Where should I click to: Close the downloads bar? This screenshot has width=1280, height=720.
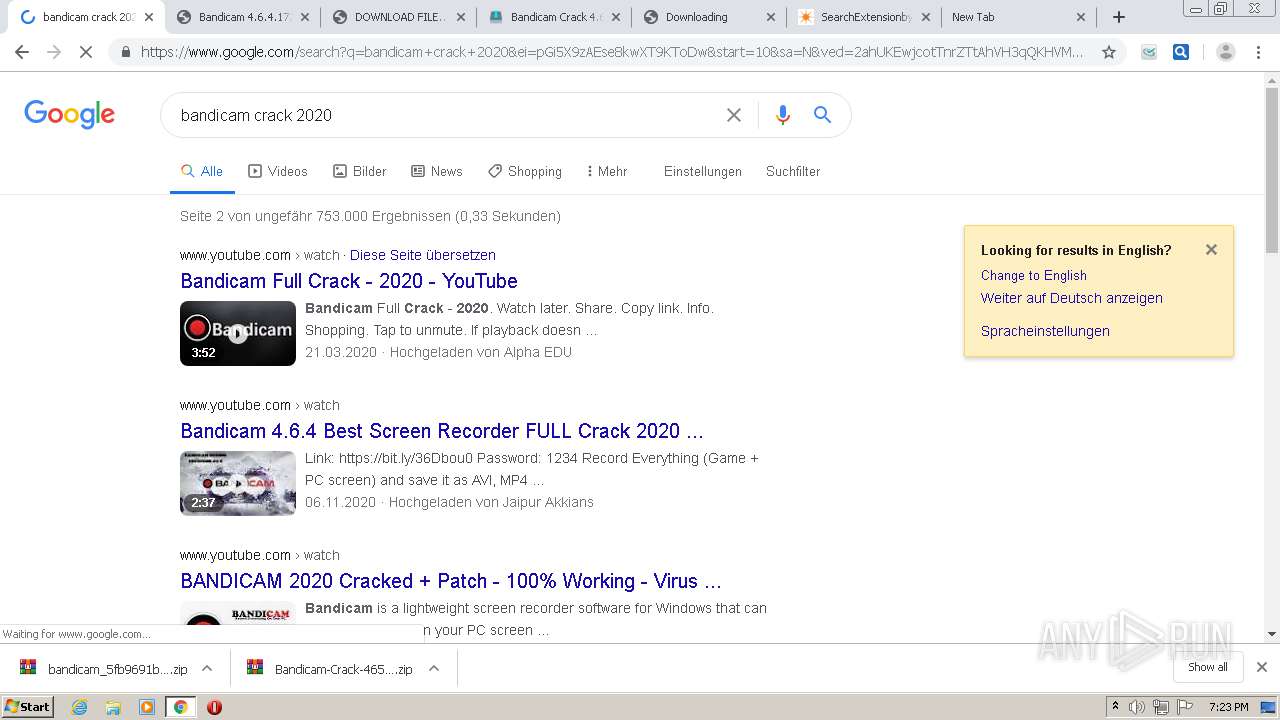tap(1262, 667)
